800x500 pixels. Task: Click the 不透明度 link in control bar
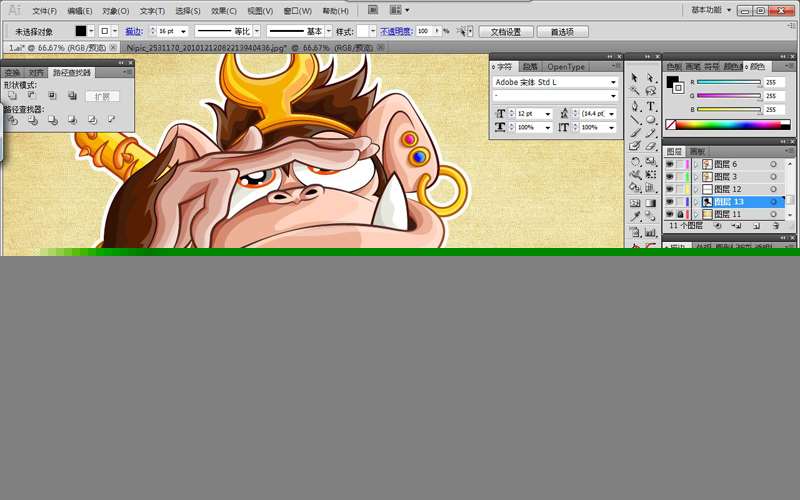pos(396,32)
